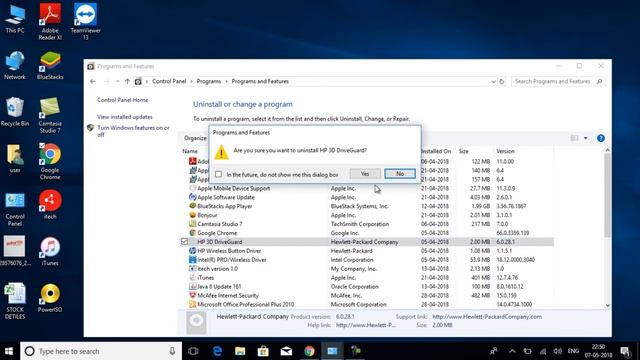Open STOCK DETILES spreadsheet desktop icon
Screen dimensions: 640x360
click(15, 301)
